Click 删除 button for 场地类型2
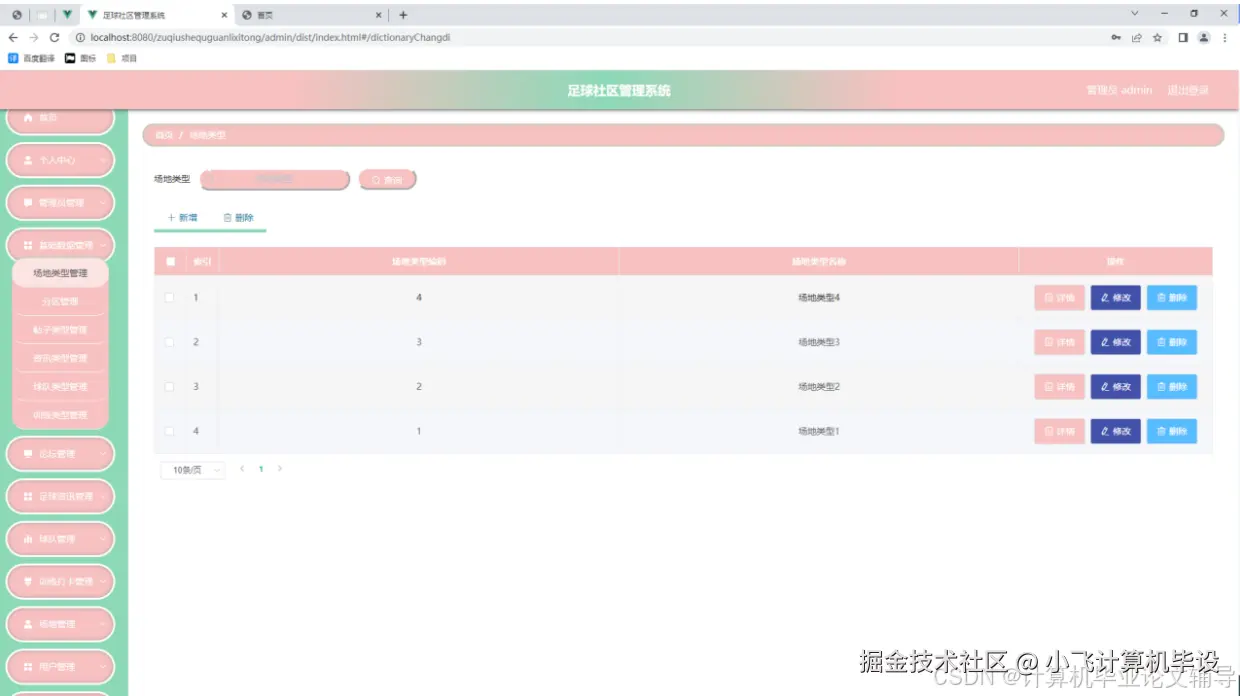Viewport: 1240px width, 696px height. (x=1171, y=387)
